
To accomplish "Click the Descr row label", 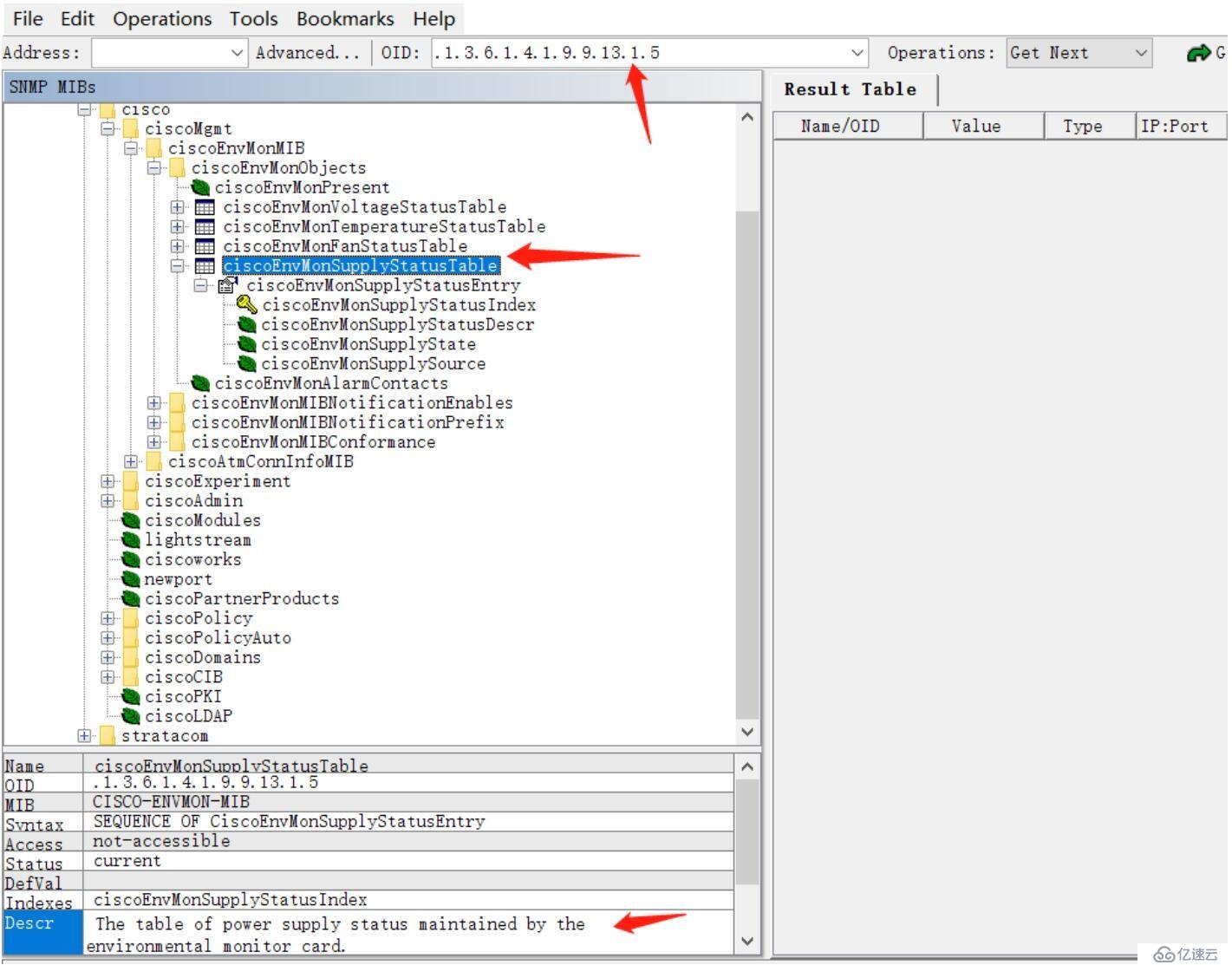I will pos(43,932).
